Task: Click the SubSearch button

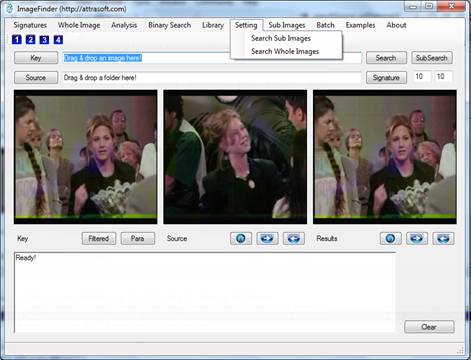Action: click(x=432, y=58)
